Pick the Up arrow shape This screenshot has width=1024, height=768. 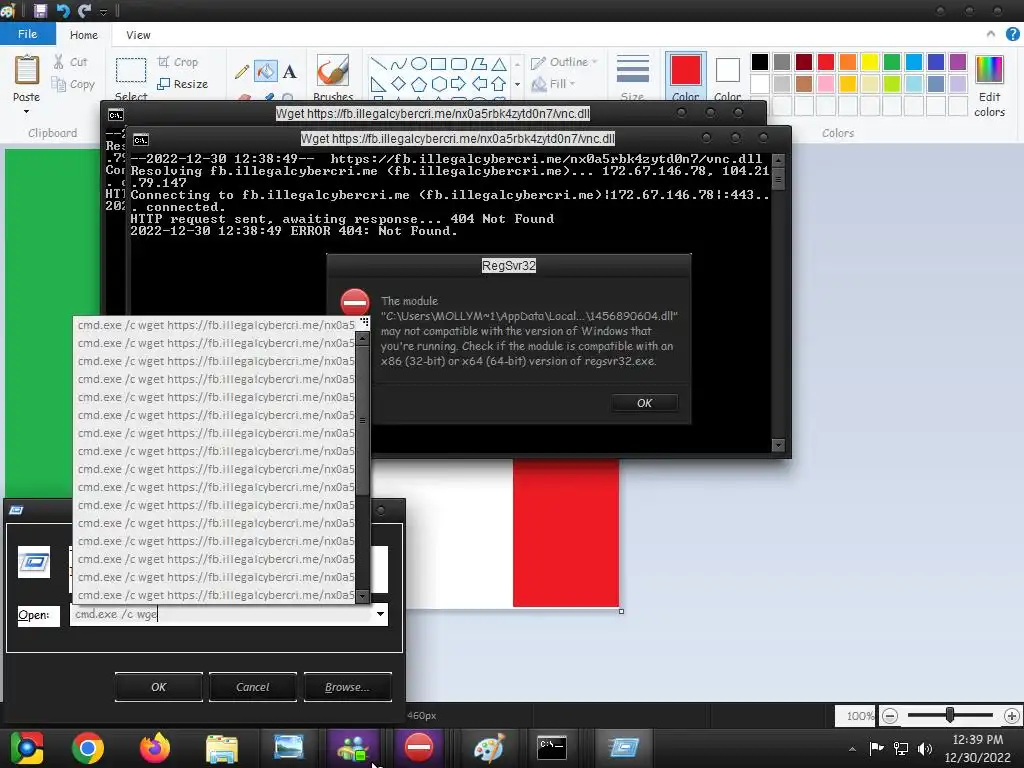[499, 84]
